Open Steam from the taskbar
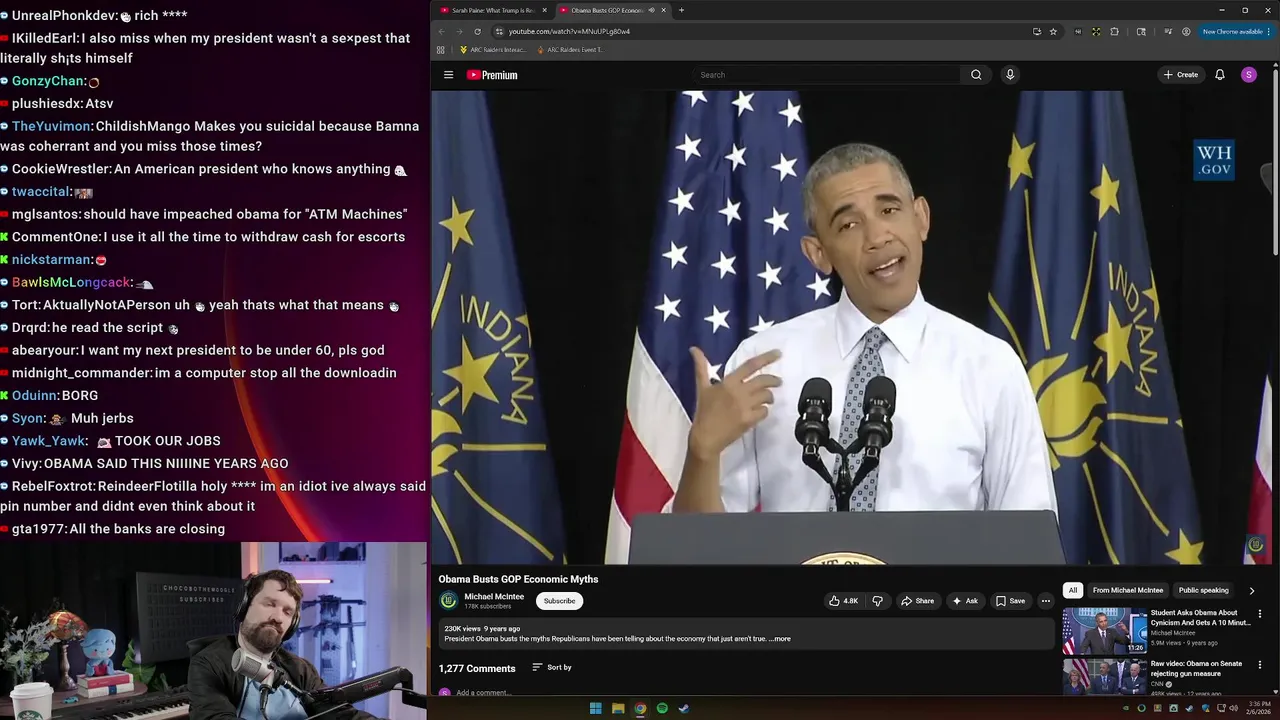Screen dimensions: 1280x720 (684, 708)
